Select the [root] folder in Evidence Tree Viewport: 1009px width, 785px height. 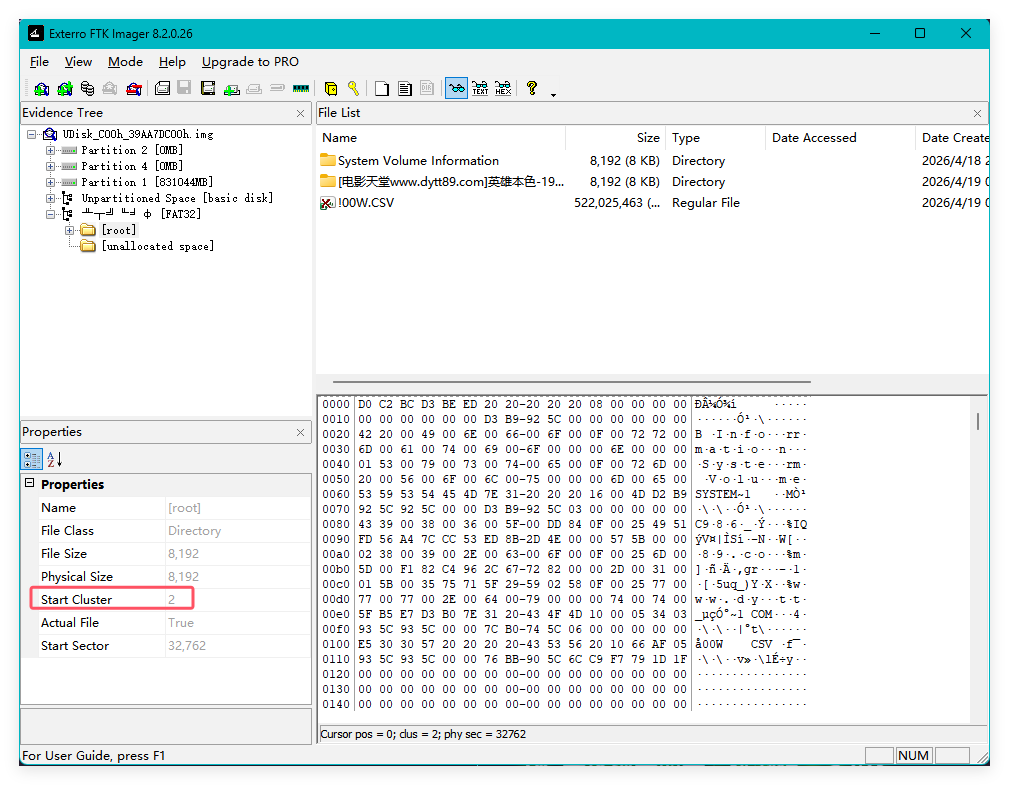coord(119,230)
